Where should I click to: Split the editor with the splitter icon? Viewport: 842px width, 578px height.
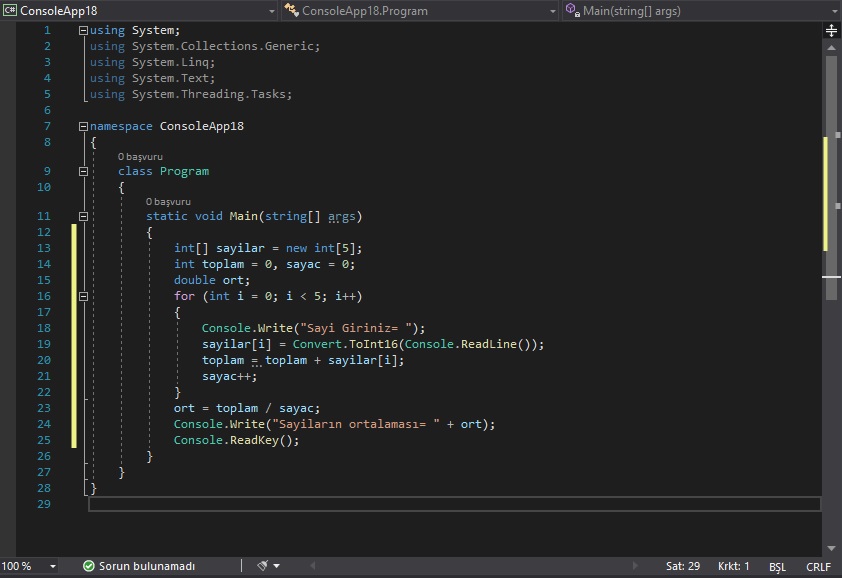(831, 31)
